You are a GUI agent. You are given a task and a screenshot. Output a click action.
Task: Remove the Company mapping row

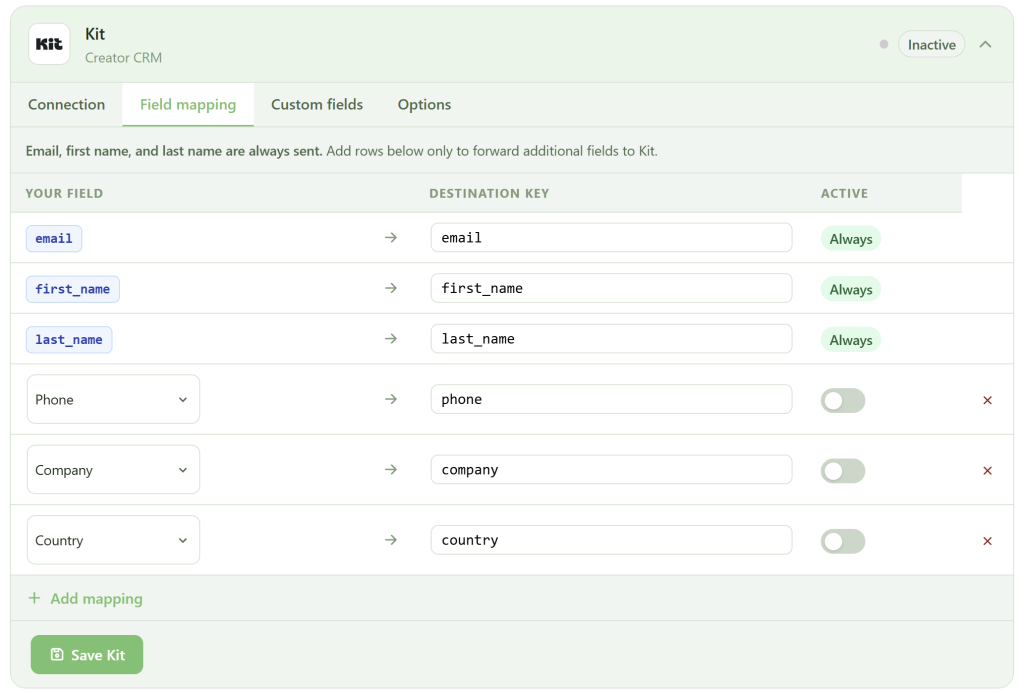[987, 471]
